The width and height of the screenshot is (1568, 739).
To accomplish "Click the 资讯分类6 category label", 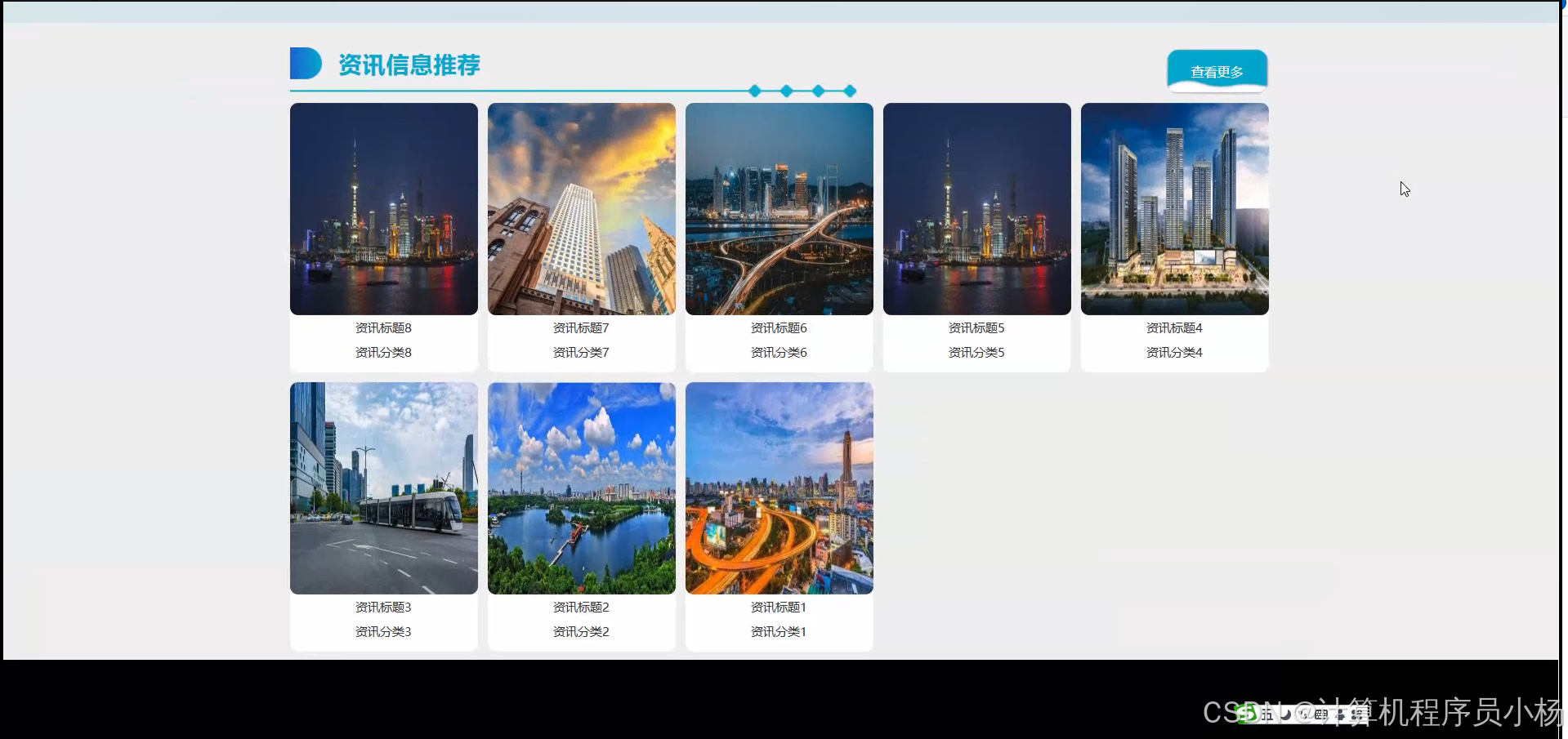I will 779,353.
